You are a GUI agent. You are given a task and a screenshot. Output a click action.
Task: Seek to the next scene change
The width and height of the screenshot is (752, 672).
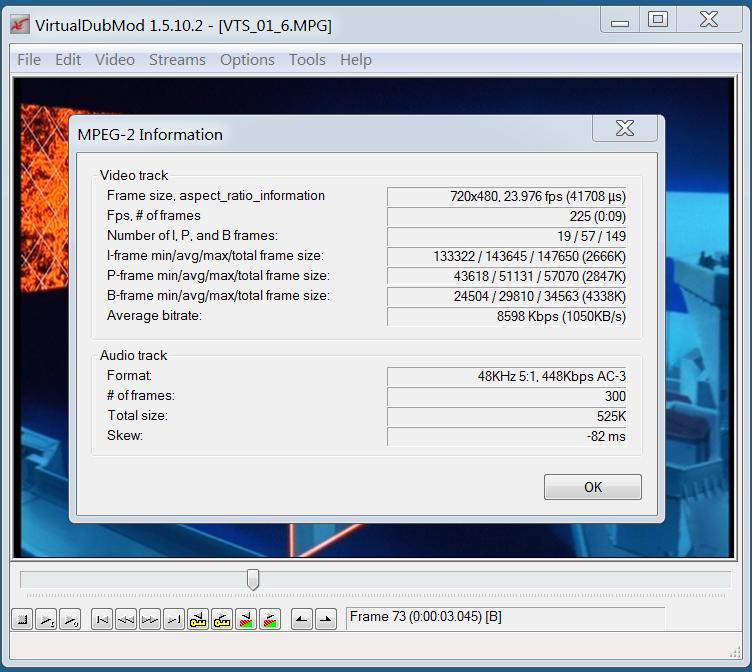[270, 619]
